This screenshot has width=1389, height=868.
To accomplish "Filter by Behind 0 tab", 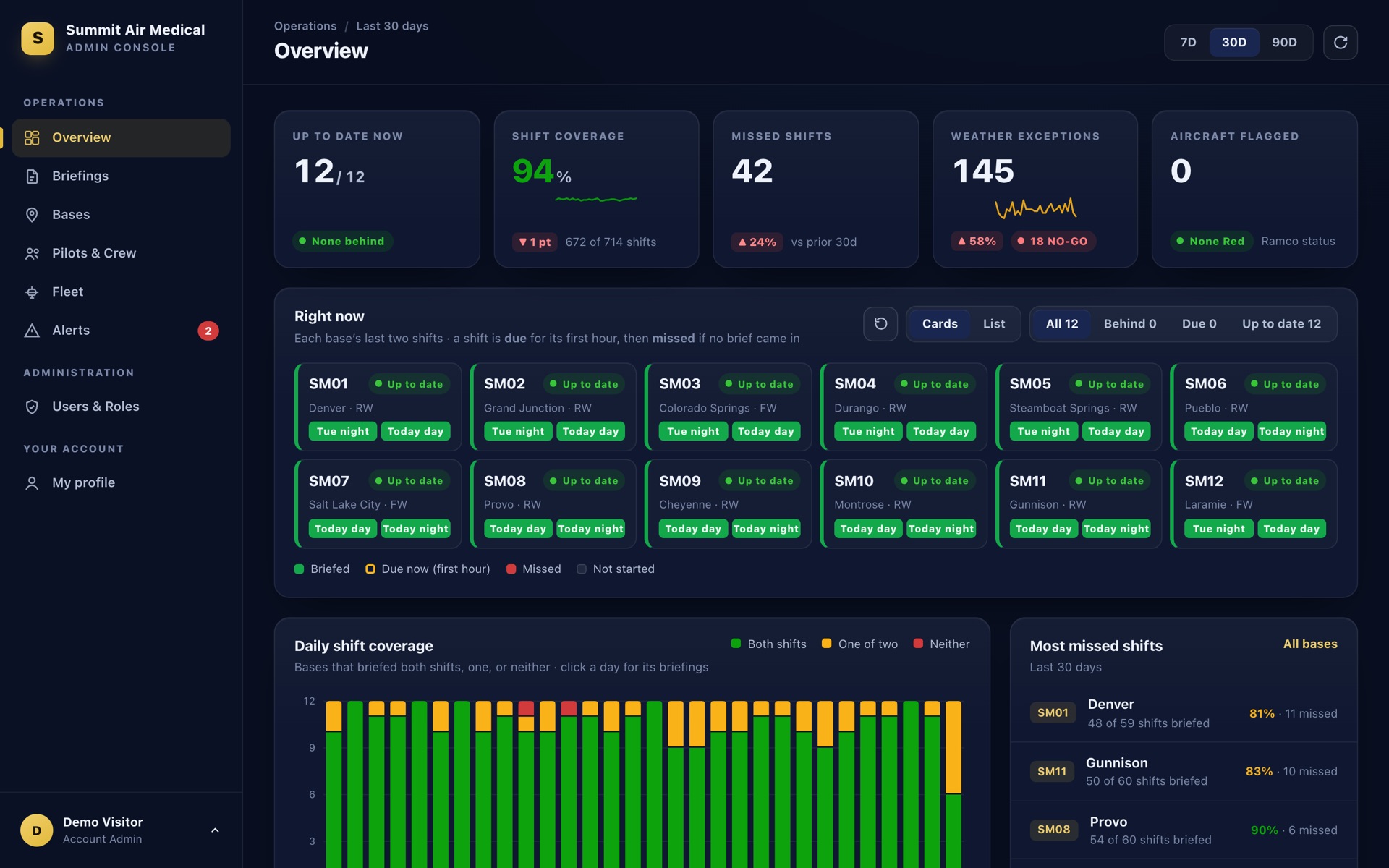I will coord(1129,324).
